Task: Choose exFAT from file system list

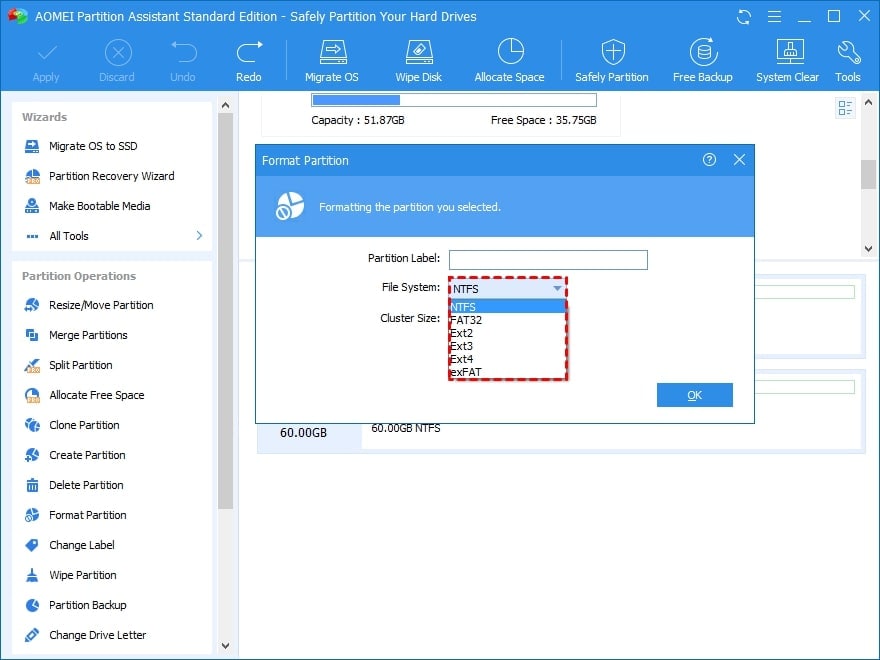Action: click(x=508, y=372)
